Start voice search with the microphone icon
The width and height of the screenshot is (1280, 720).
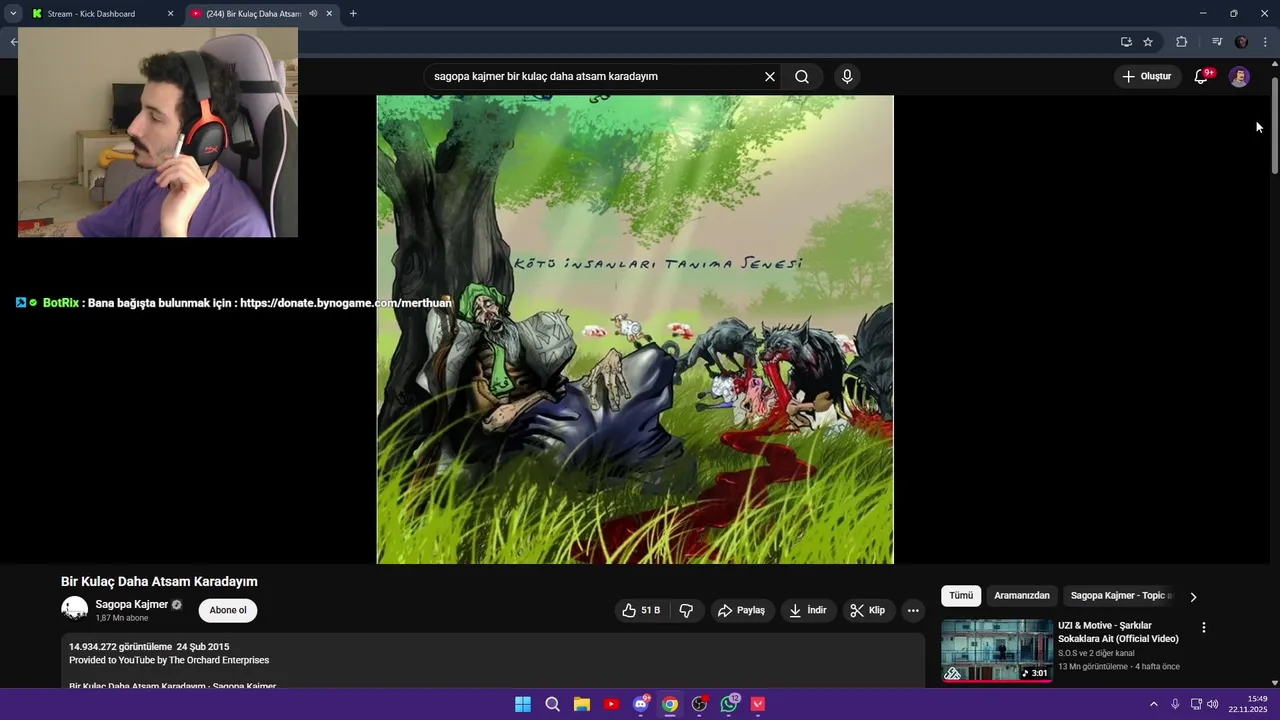click(x=847, y=76)
